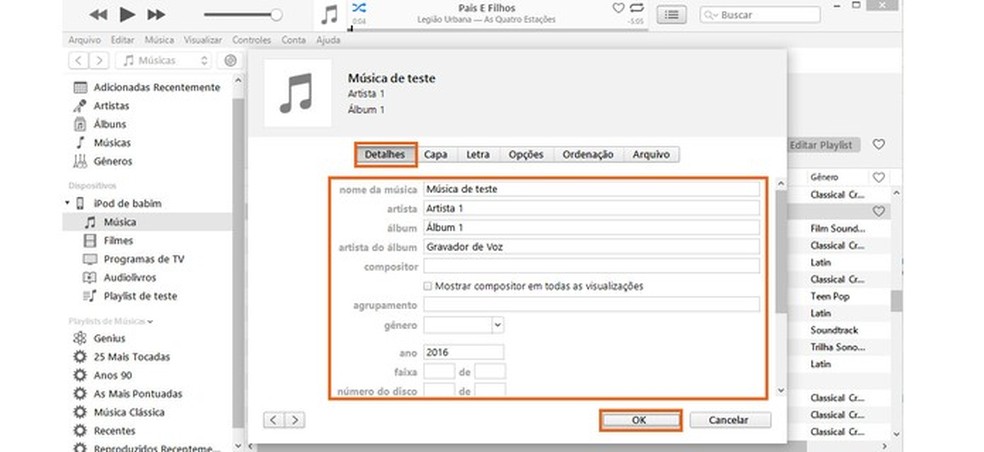Click the álbum input field
Viewport: 984px width, 452px height.
point(591,228)
